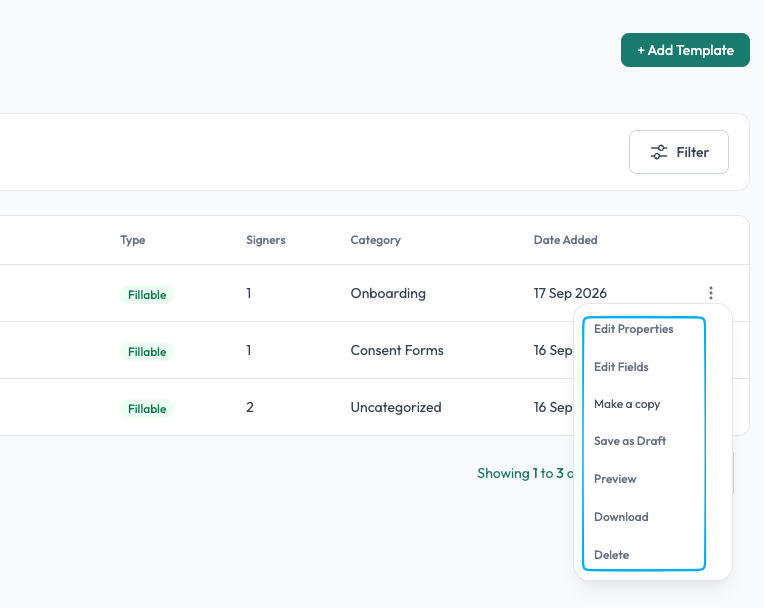
Task: Click the Fillable badge in Uncategorized row
Action: [147, 408]
